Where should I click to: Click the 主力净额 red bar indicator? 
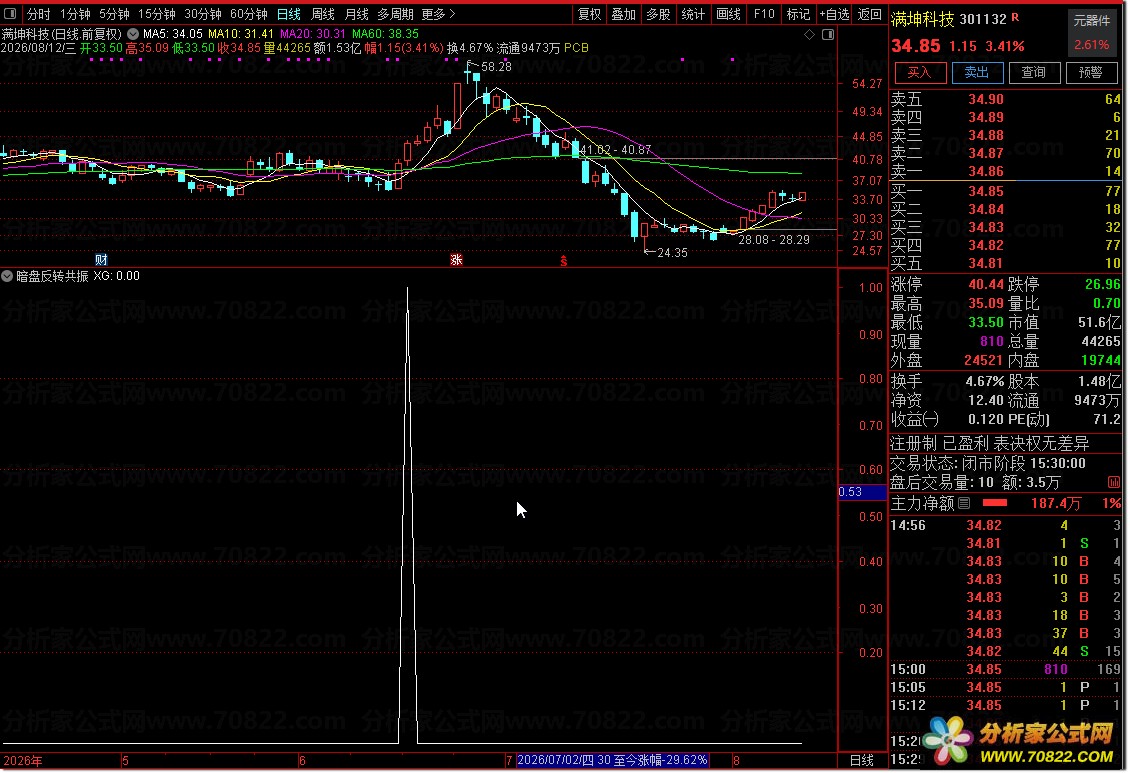[995, 503]
